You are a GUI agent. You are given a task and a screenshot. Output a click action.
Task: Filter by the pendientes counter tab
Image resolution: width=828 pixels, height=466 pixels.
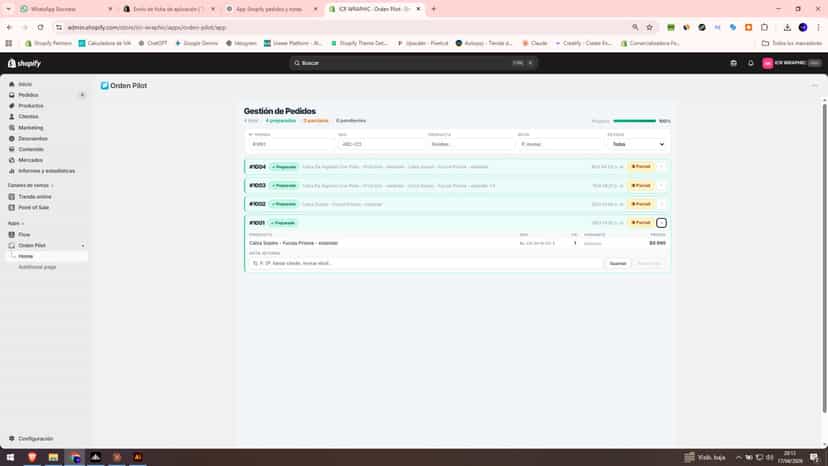[351, 121]
